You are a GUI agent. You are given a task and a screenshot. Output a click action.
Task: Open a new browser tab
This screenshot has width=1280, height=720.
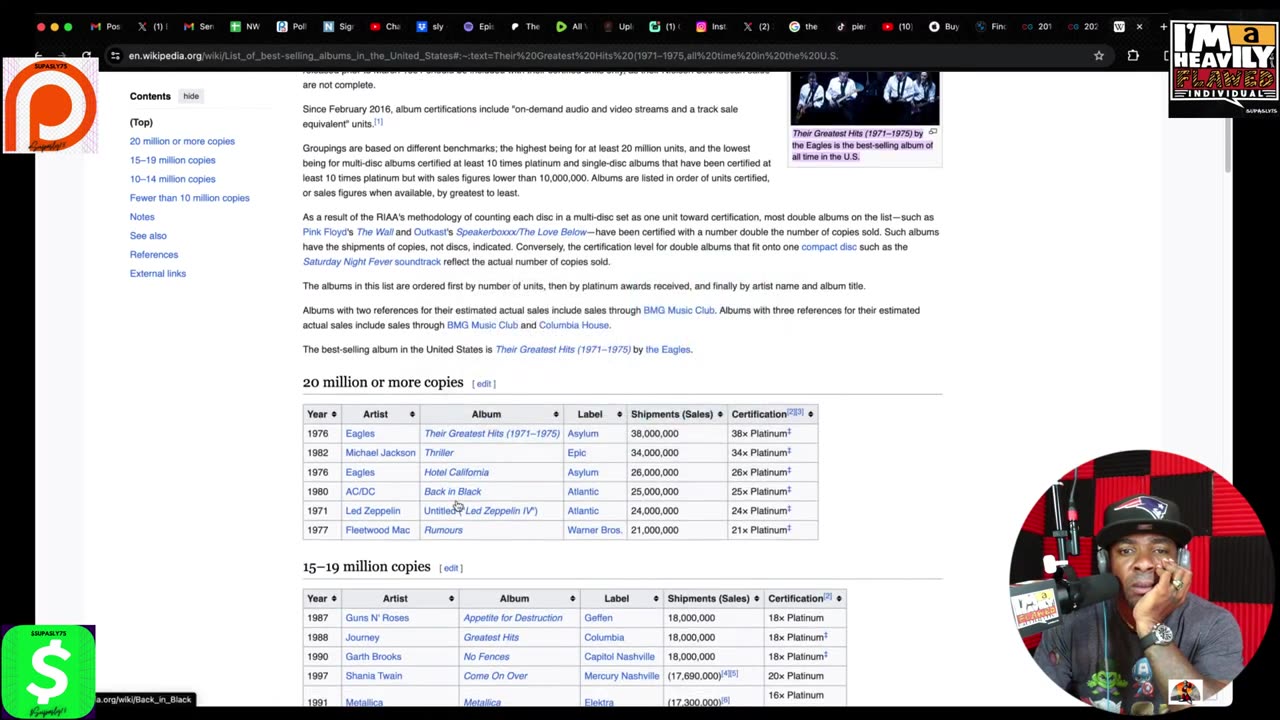tap(1163, 27)
